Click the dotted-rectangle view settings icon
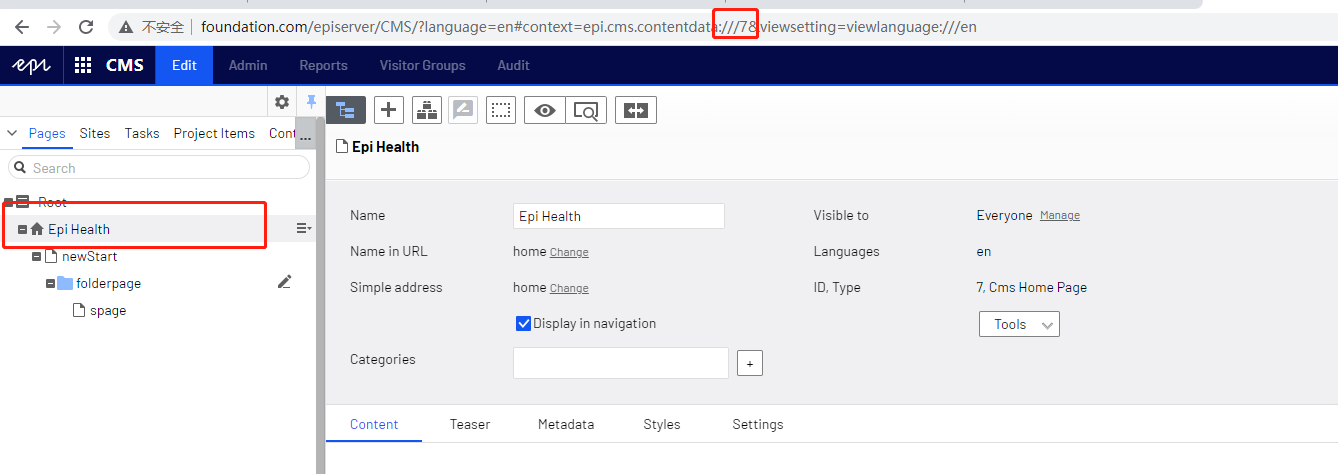 point(501,110)
